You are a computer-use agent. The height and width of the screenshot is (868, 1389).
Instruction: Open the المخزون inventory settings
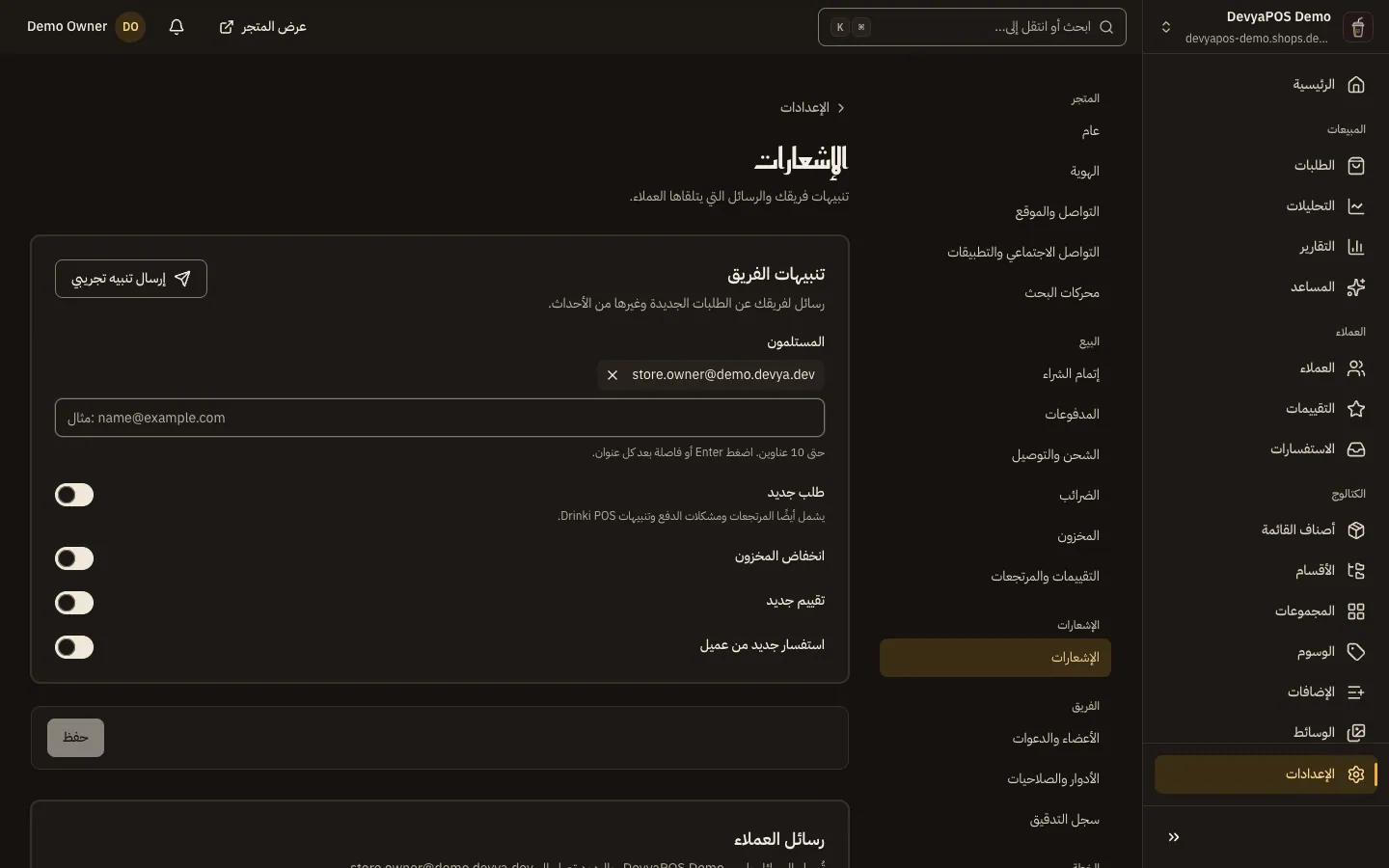[995, 536]
